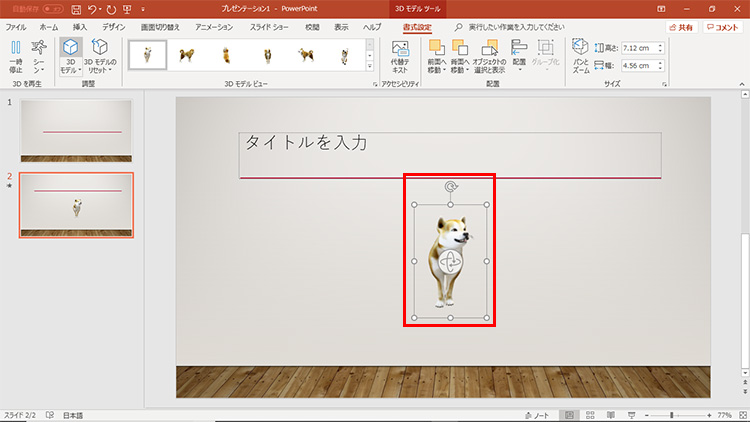Screen dimensions: 750x422
Task: Open the Insert (挿入) ribbon tab
Action: (x=80, y=27)
